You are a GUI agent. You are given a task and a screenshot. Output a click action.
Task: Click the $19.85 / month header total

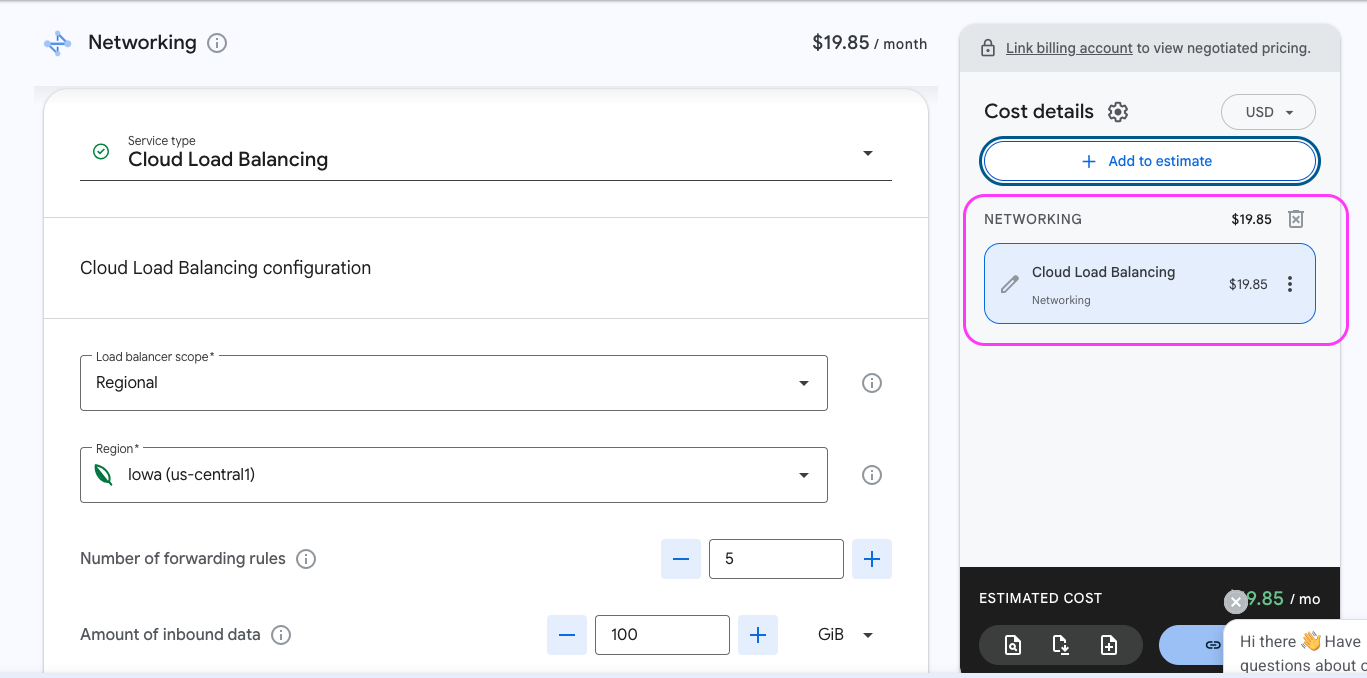point(869,43)
